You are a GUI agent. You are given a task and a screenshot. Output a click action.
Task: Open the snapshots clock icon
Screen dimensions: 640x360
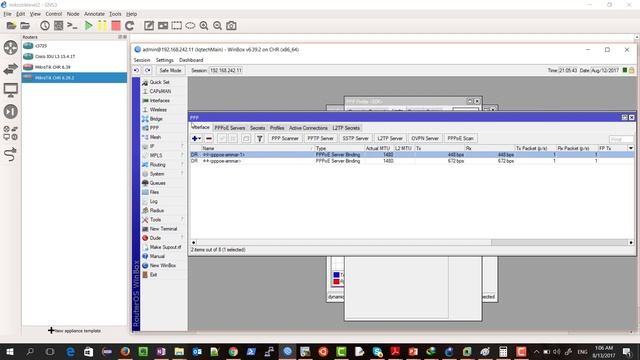(x=45, y=26)
